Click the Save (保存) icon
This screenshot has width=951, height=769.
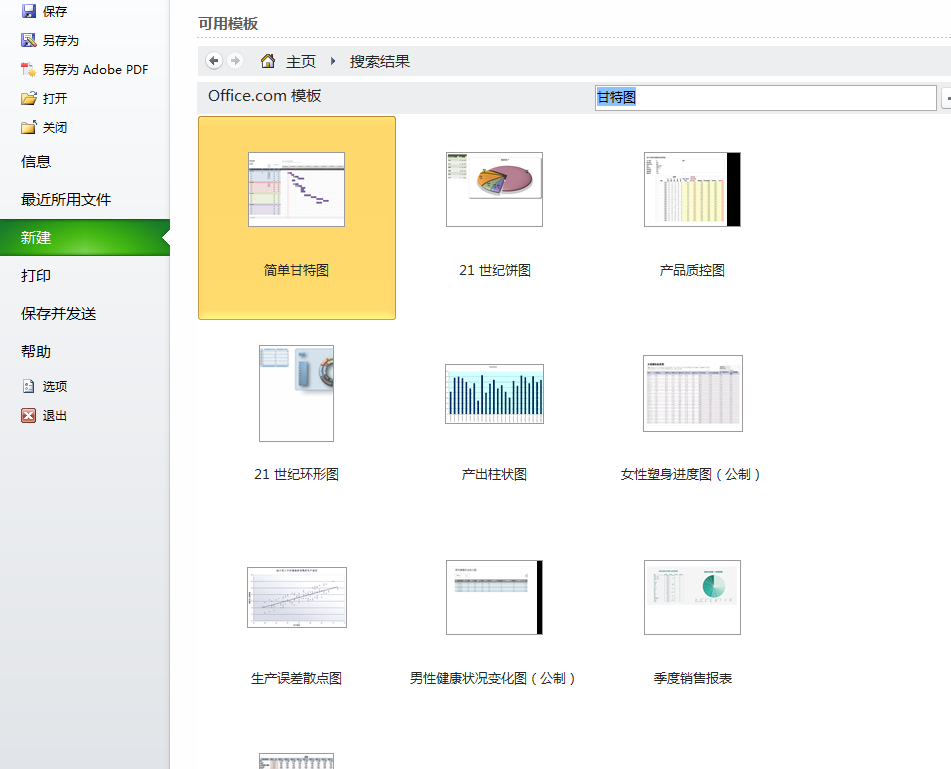tap(28, 12)
